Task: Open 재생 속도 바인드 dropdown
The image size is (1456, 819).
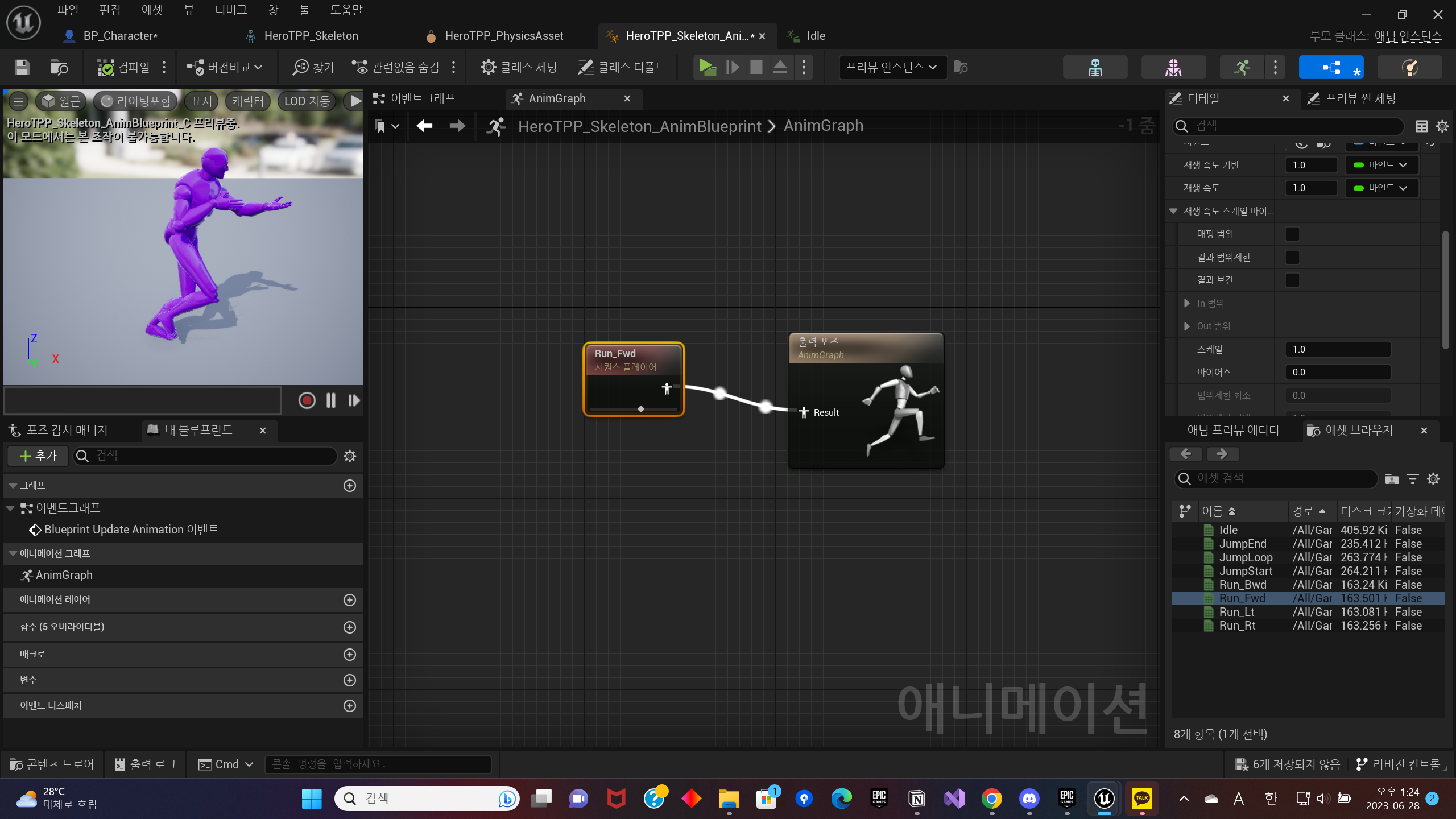Action: click(1381, 188)
